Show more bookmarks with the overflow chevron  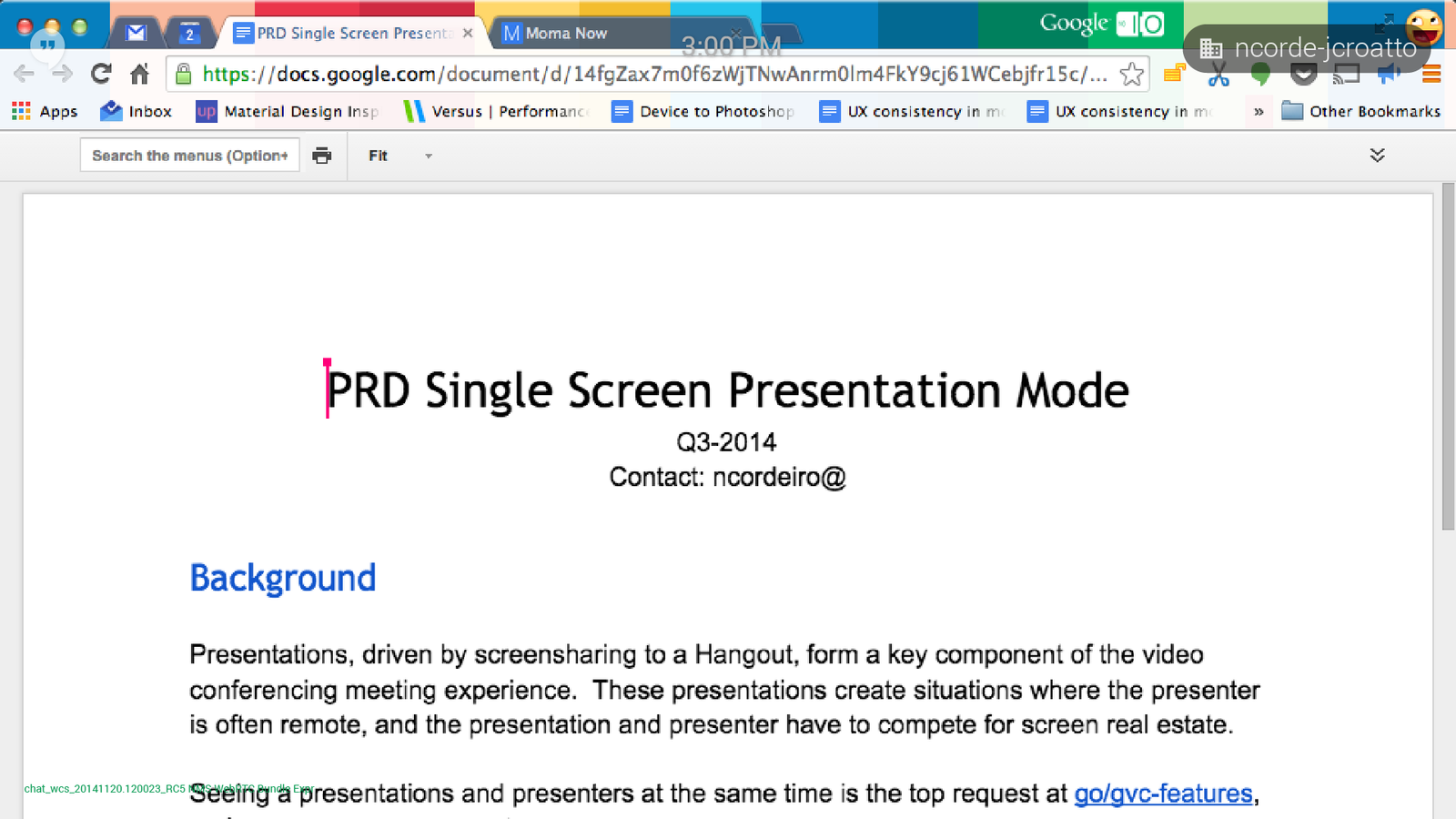(x=1259, y=111)
